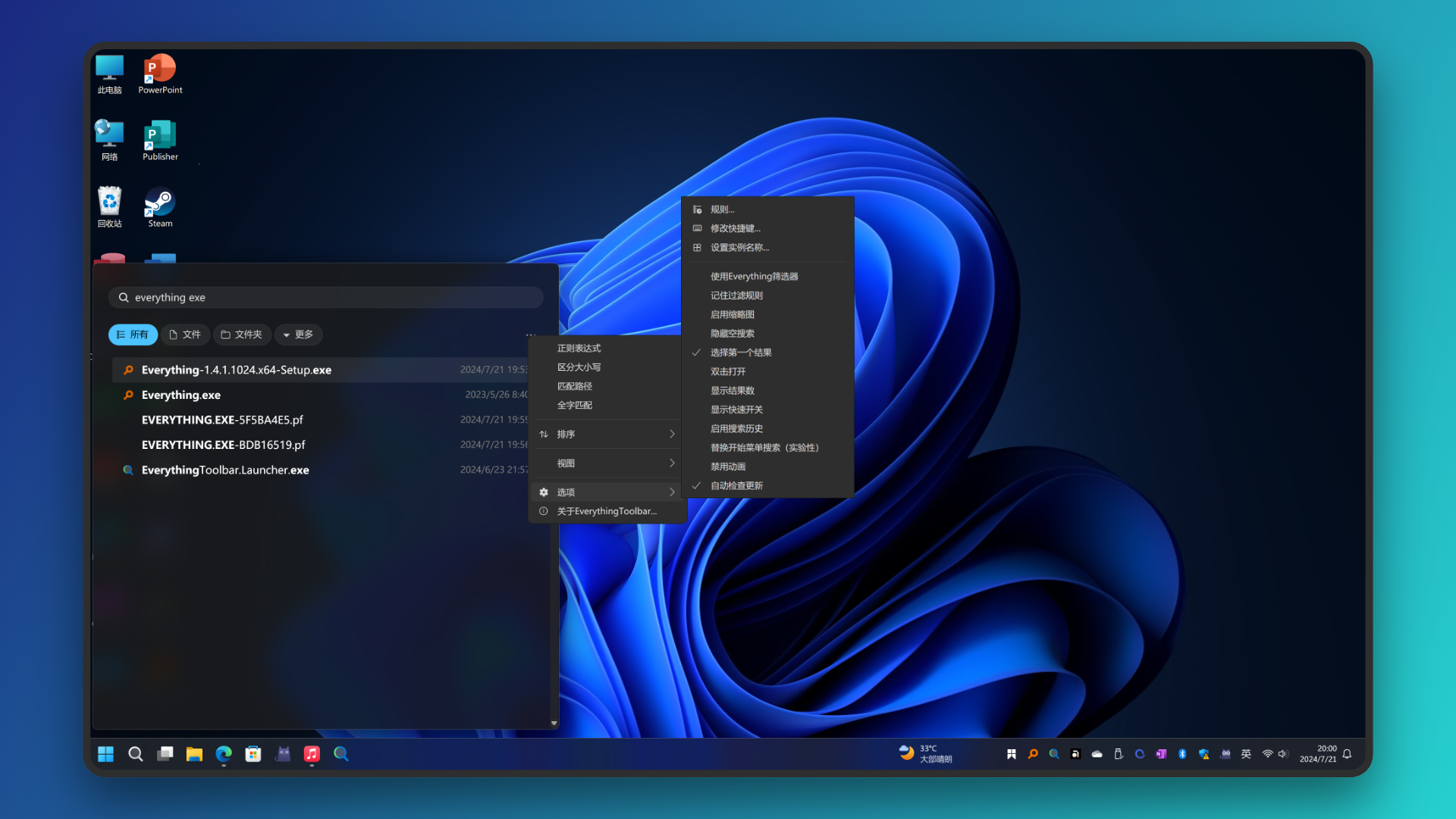Click the ellipsis icon above the results
The width and height of the screenshot is (1456, 819).
pos(531,334)
